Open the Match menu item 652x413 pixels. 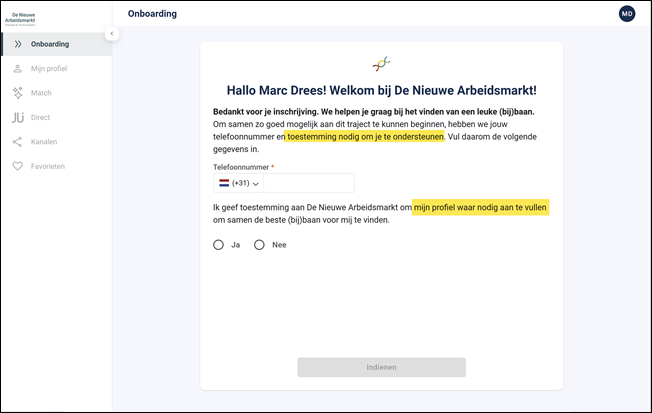(57, 93)
